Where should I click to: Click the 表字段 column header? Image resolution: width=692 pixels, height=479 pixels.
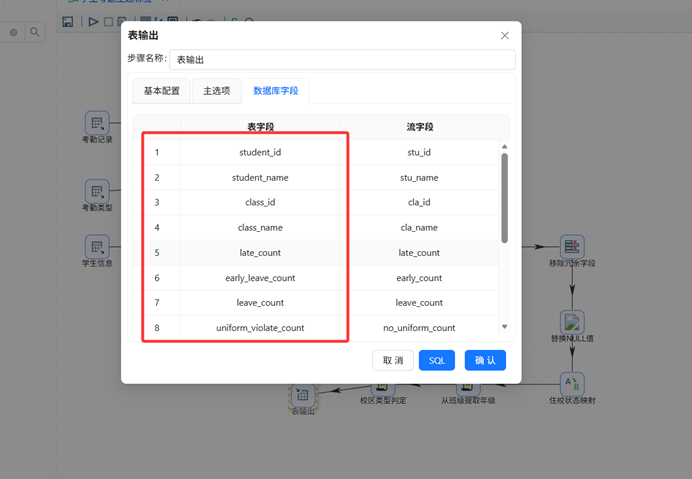(x=260, y=127)
